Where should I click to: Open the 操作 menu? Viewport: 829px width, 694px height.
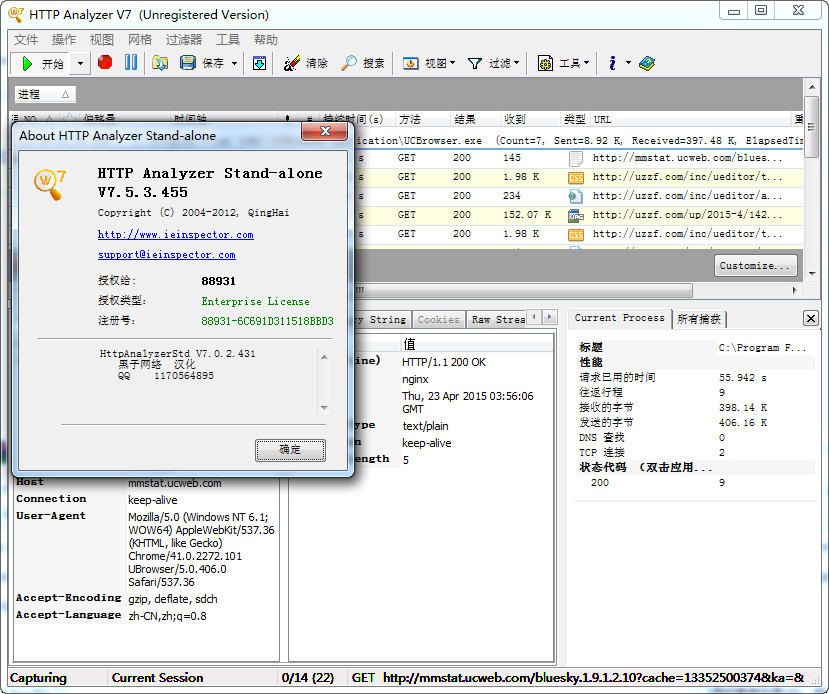[64, 40]
